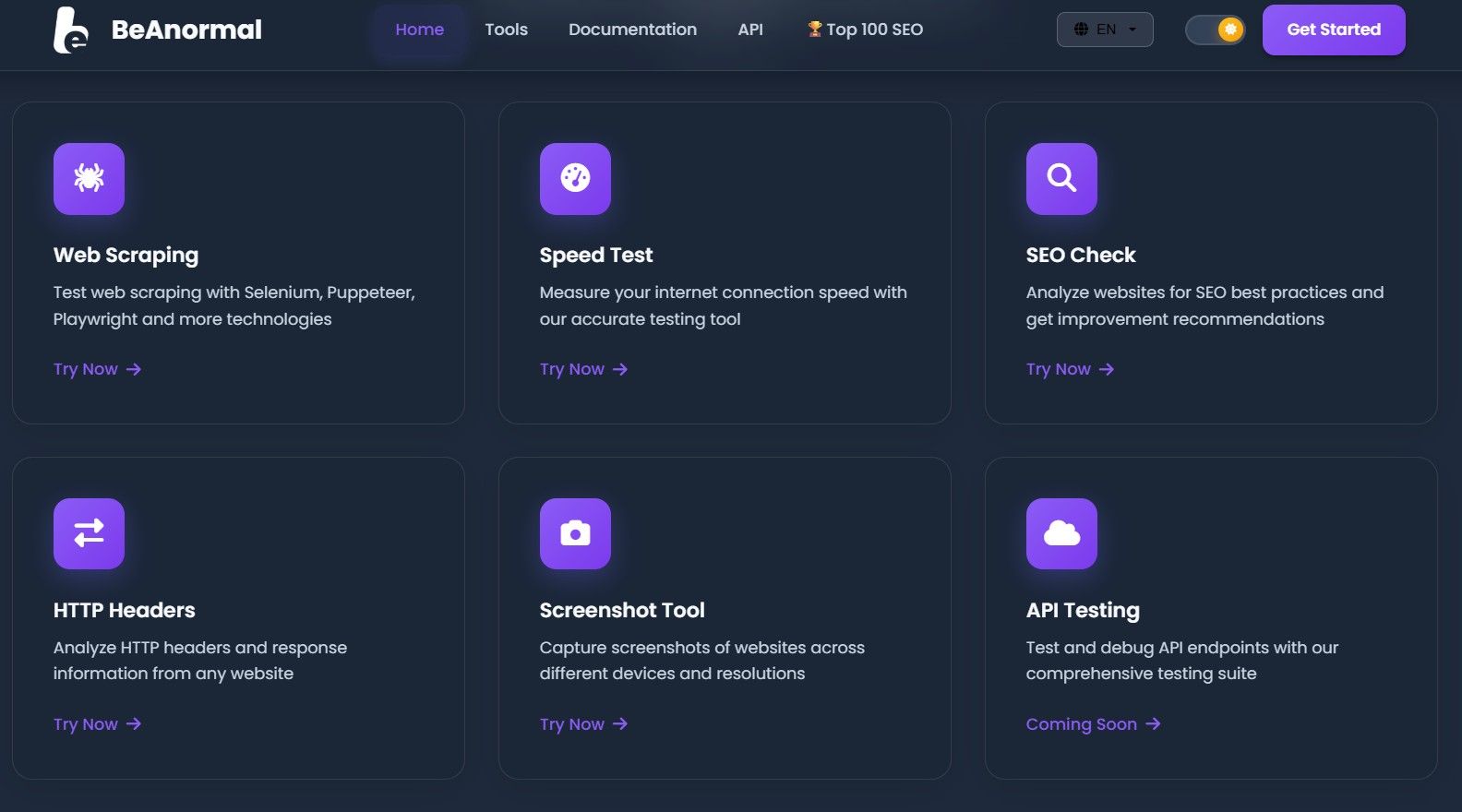Click Coming Soon under API Testing
The image size is (1462, 812).
coord(1094,724)
